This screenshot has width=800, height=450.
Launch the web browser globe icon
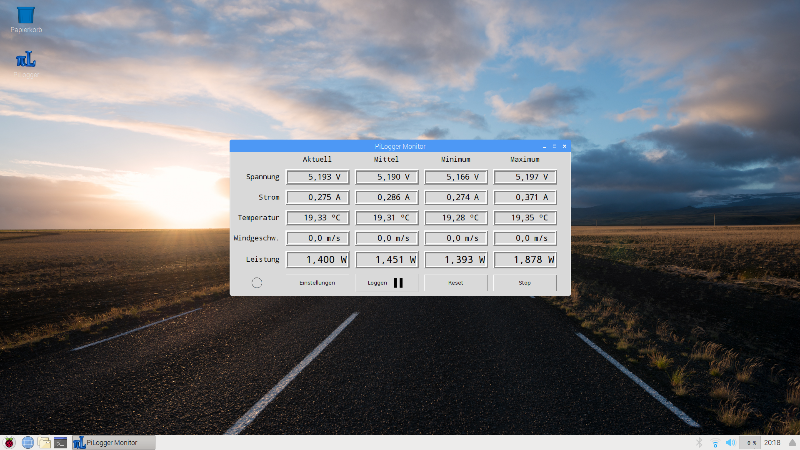tap(28, 442)
